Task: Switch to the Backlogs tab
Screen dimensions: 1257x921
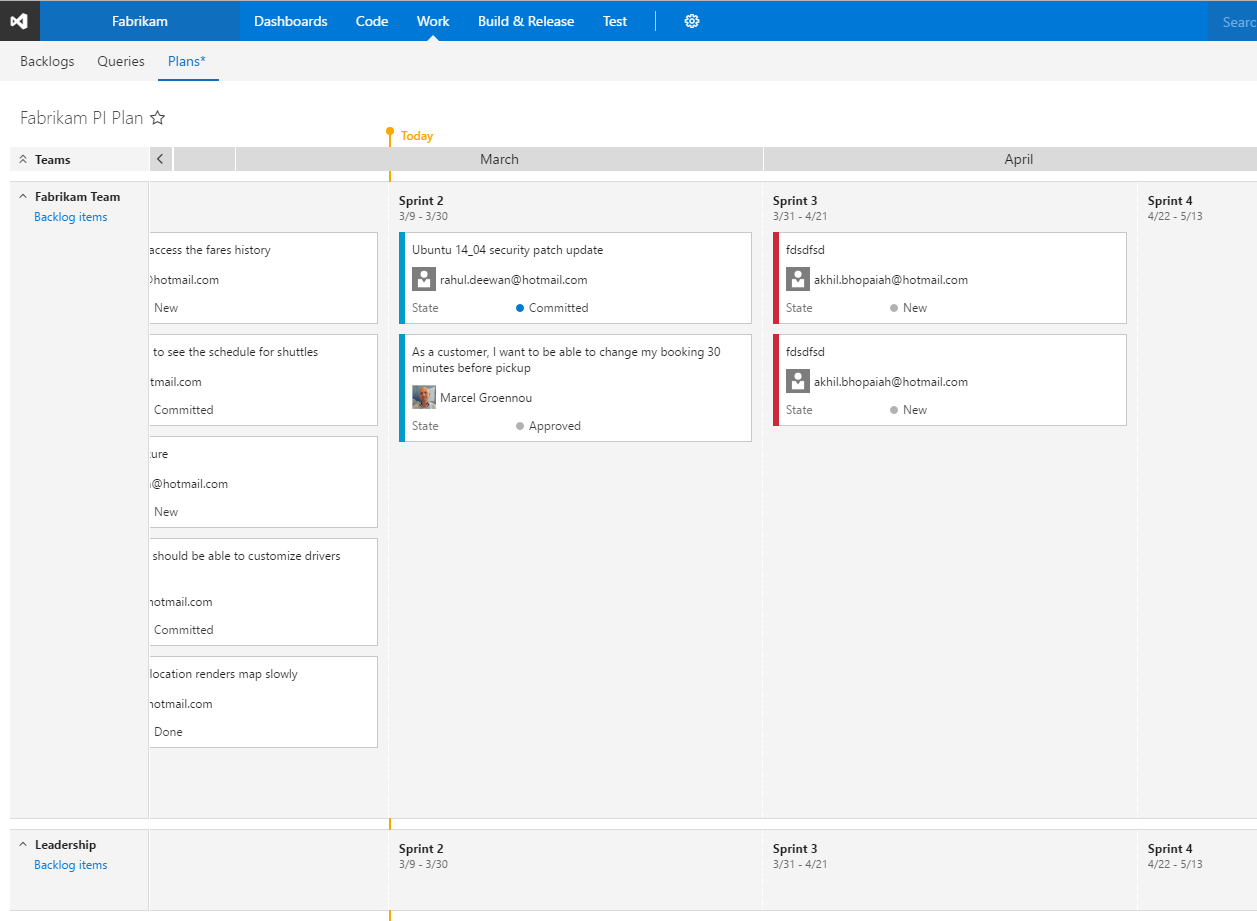Action: [46, 61]
